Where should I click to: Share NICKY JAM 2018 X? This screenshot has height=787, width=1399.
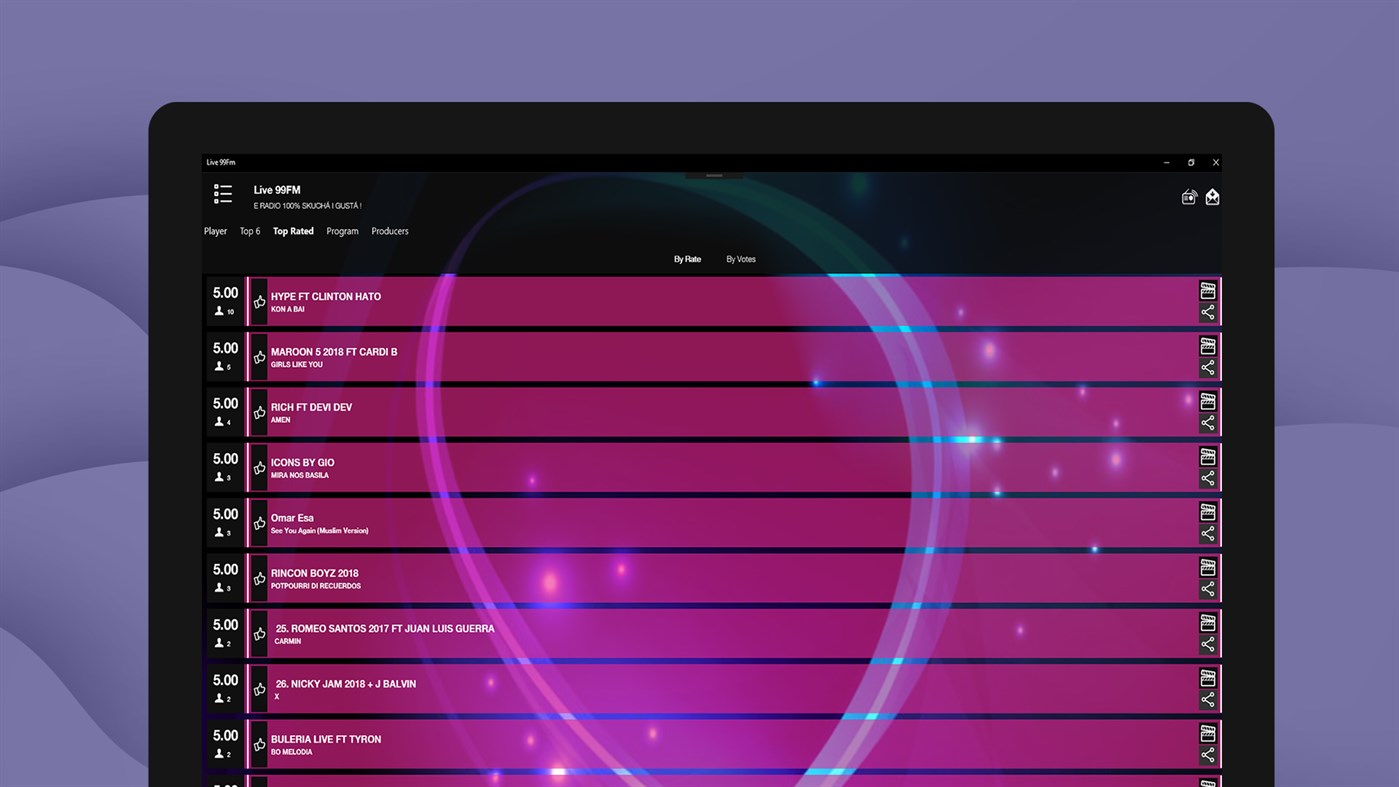(1208, 700)
